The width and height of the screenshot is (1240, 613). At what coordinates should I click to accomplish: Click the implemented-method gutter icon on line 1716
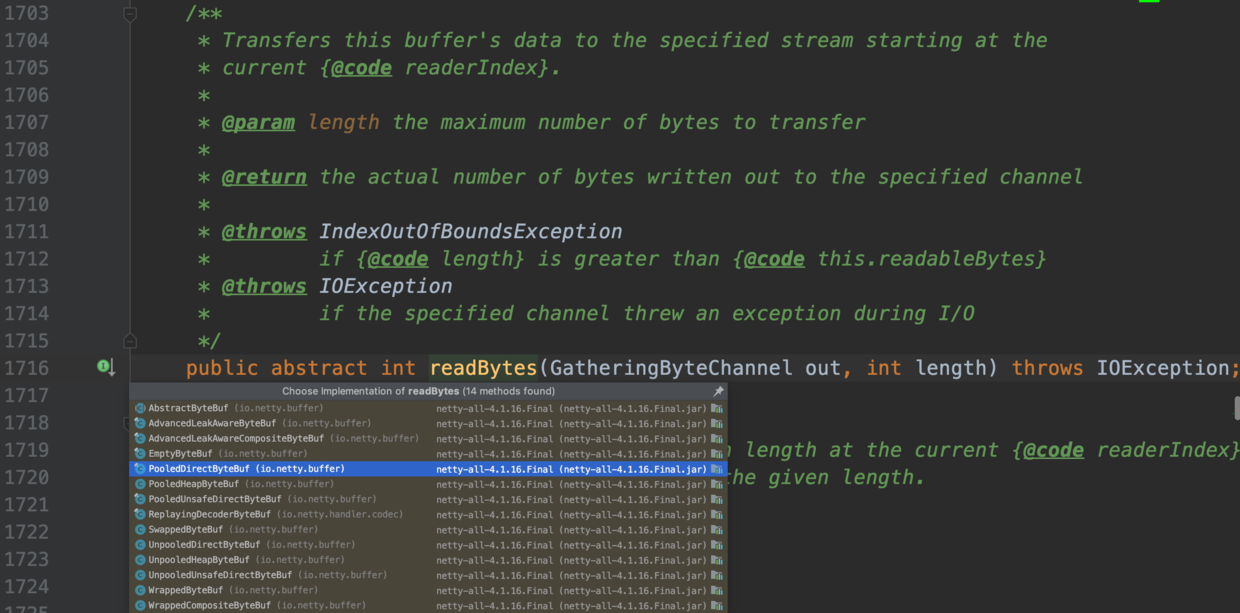click(x=106, y=367)
